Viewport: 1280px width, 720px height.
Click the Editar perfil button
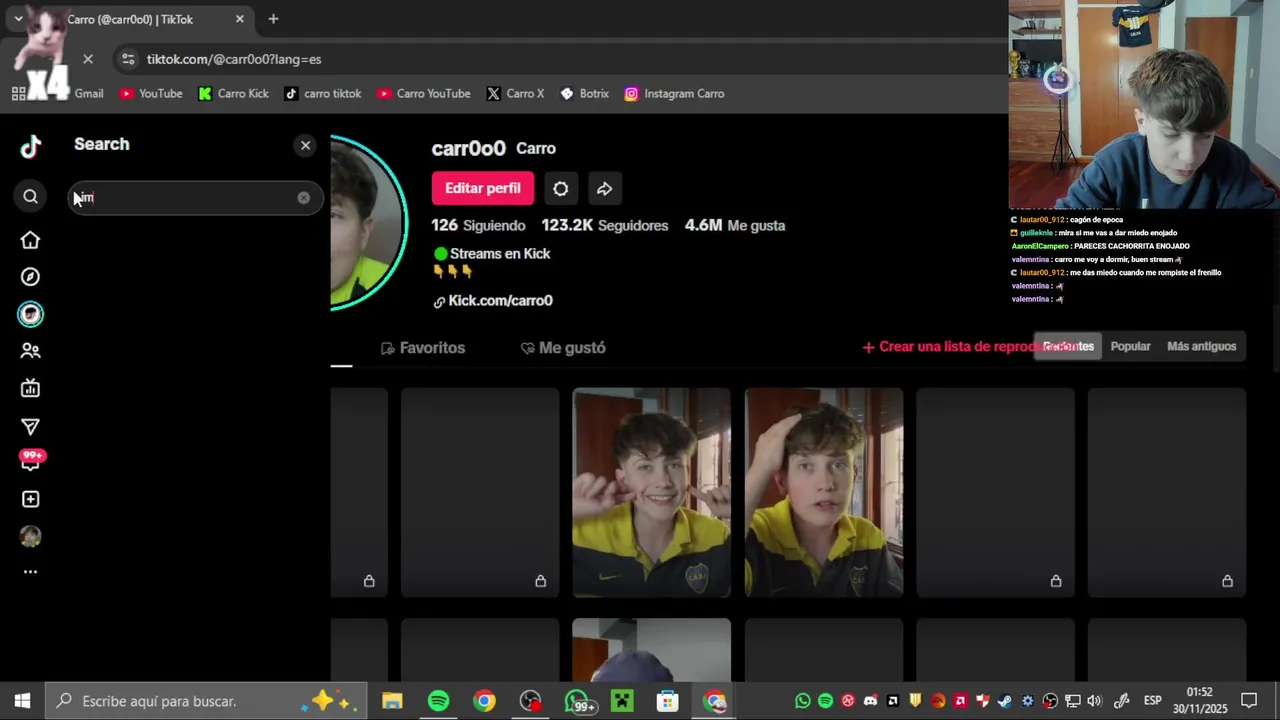(483, 188)
